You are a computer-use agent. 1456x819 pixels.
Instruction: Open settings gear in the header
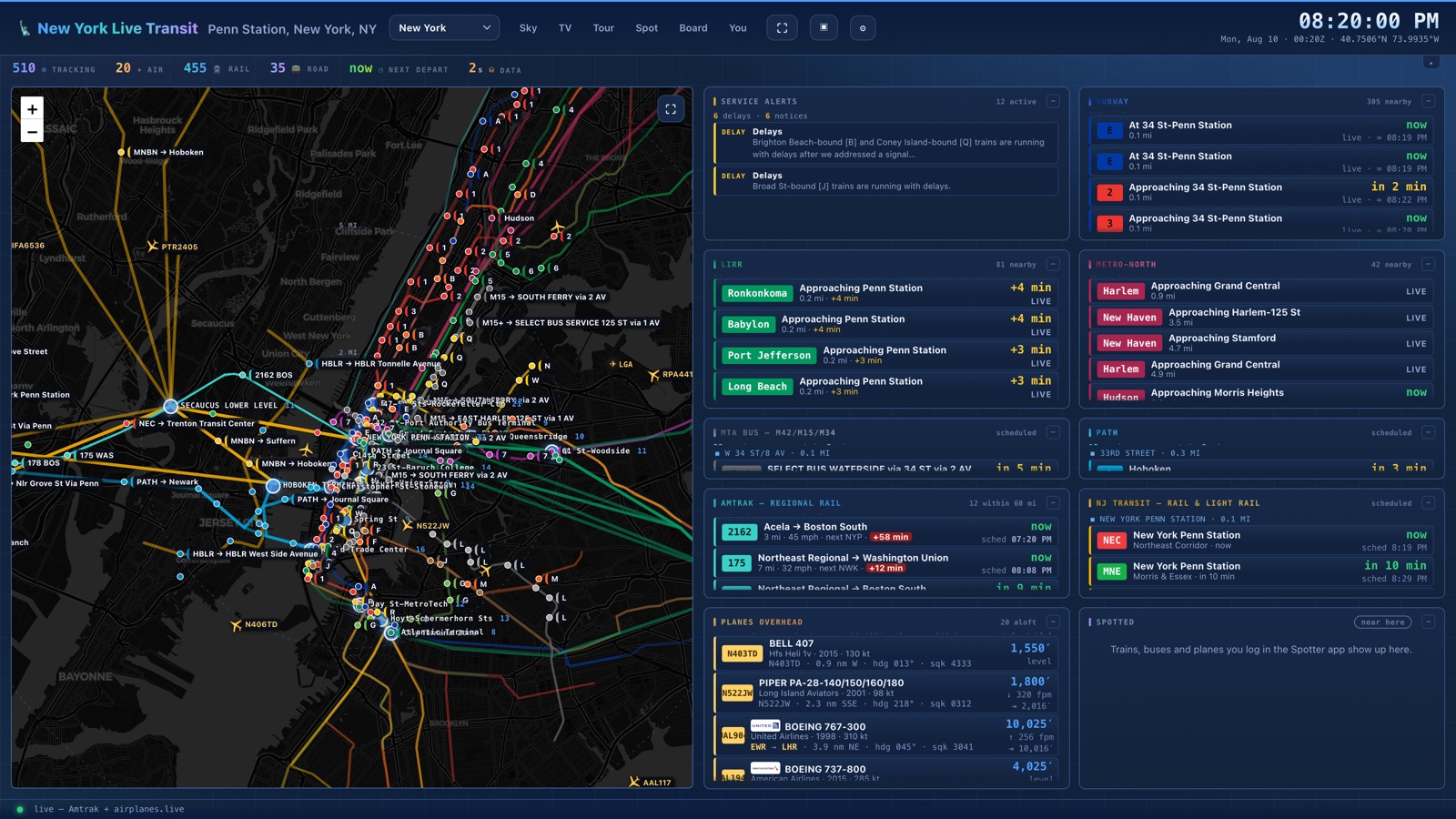coord(863,28)
